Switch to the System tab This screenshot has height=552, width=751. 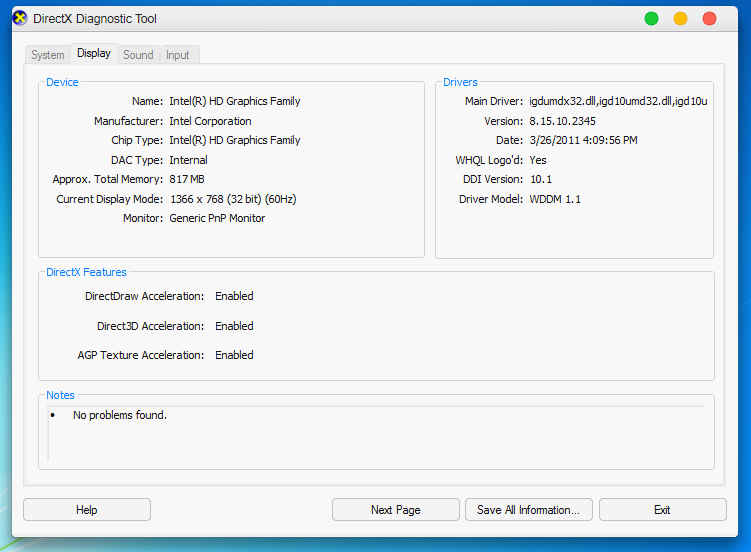point(48,55)
